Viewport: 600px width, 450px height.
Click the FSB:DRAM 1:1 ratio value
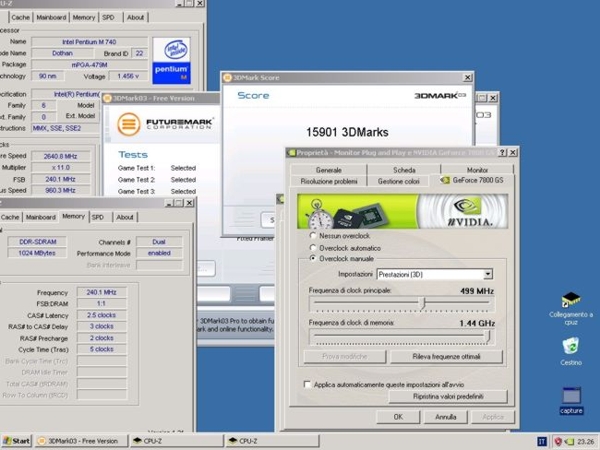[x=101, y=303]
